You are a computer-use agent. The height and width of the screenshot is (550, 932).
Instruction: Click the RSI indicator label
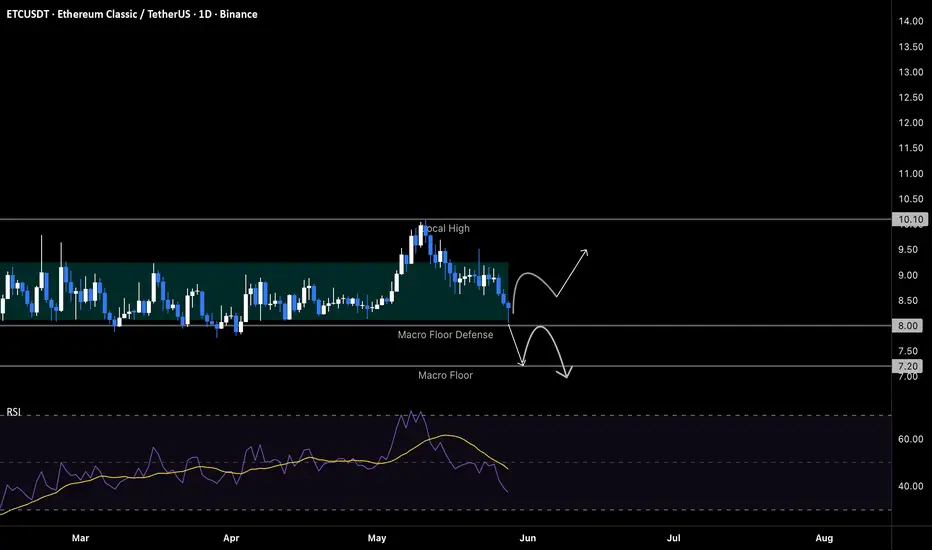(14, 412)
